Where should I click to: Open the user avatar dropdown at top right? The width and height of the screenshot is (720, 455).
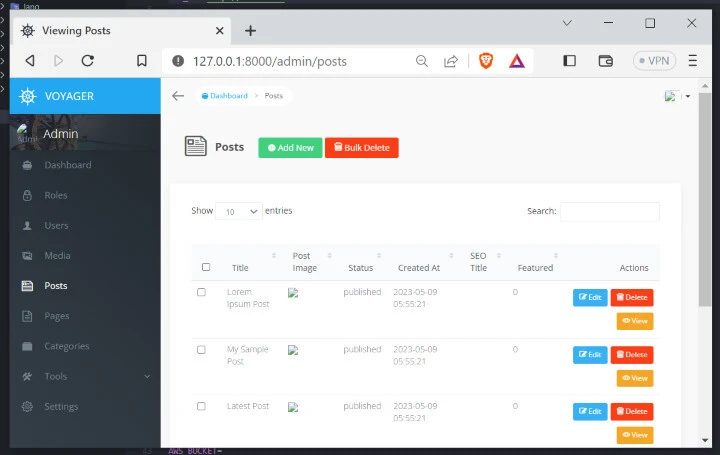pos(677,96)
